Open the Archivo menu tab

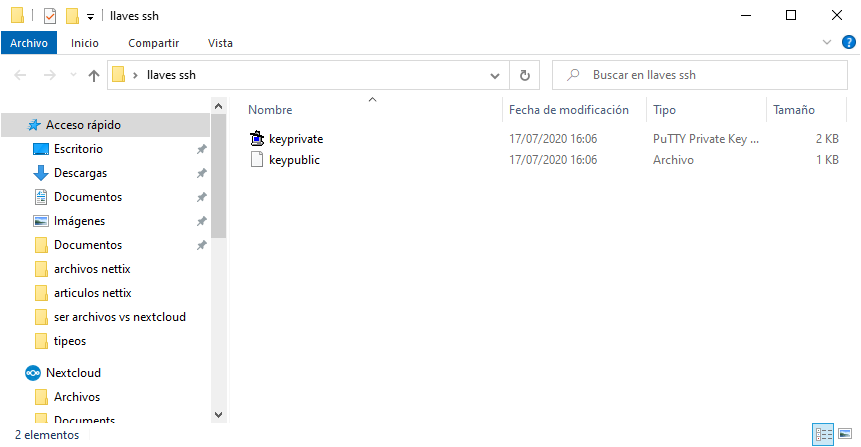(29, 43)
